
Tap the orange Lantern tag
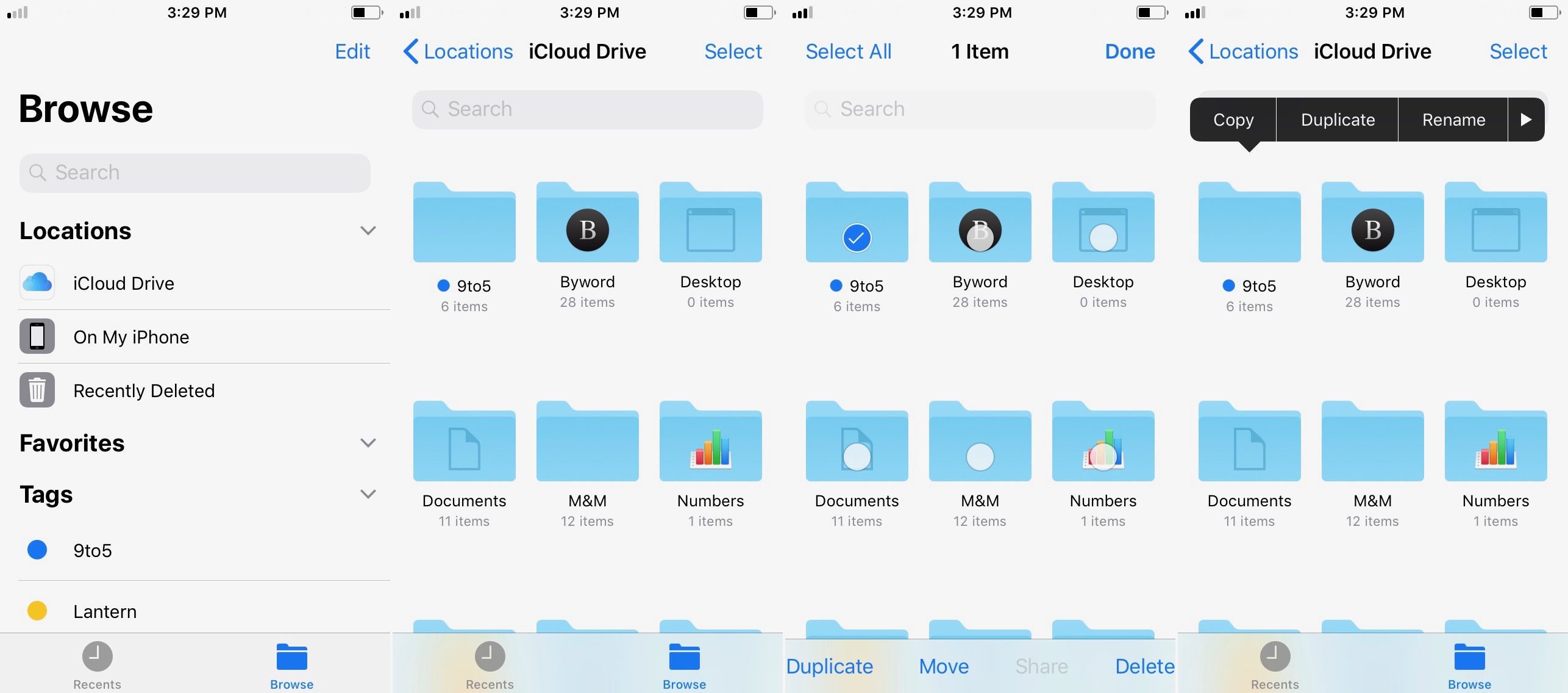click(105, 611)
